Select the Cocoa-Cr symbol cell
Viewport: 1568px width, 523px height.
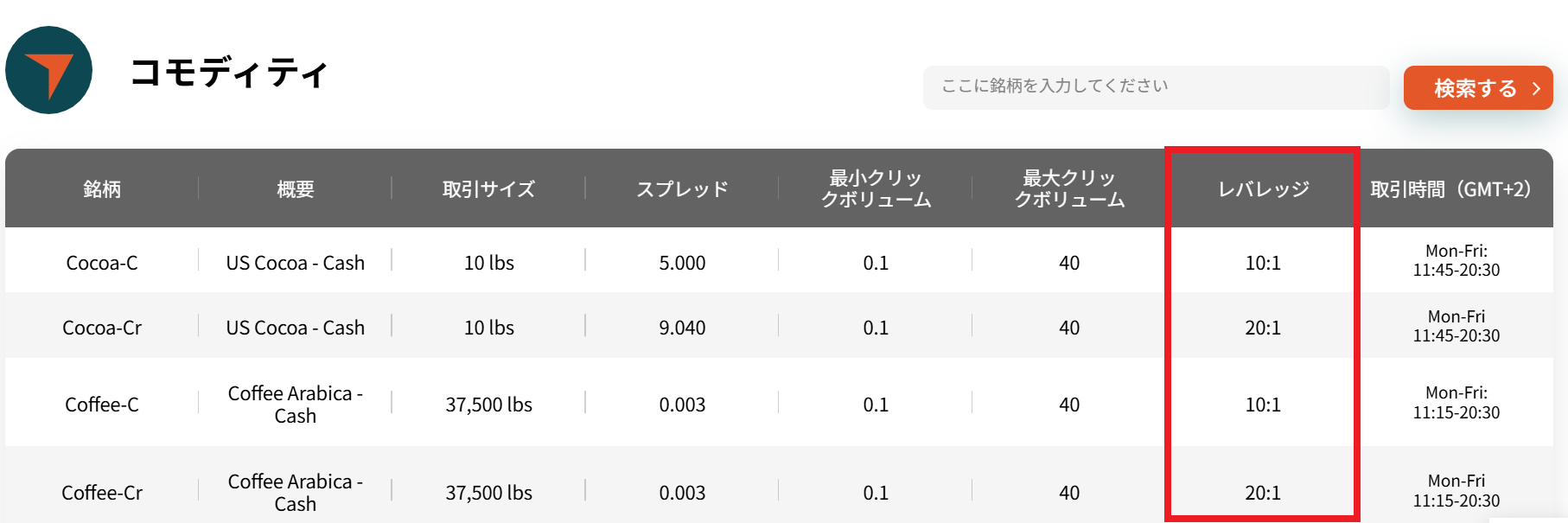pos(102,328)
